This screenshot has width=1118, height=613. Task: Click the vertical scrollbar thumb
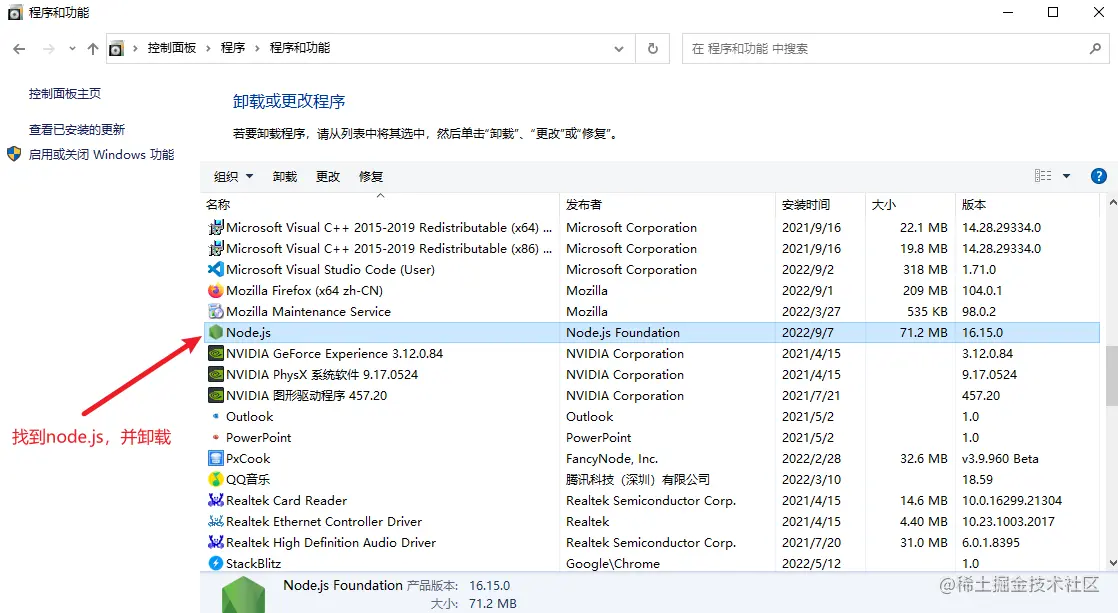point(1112,376)
